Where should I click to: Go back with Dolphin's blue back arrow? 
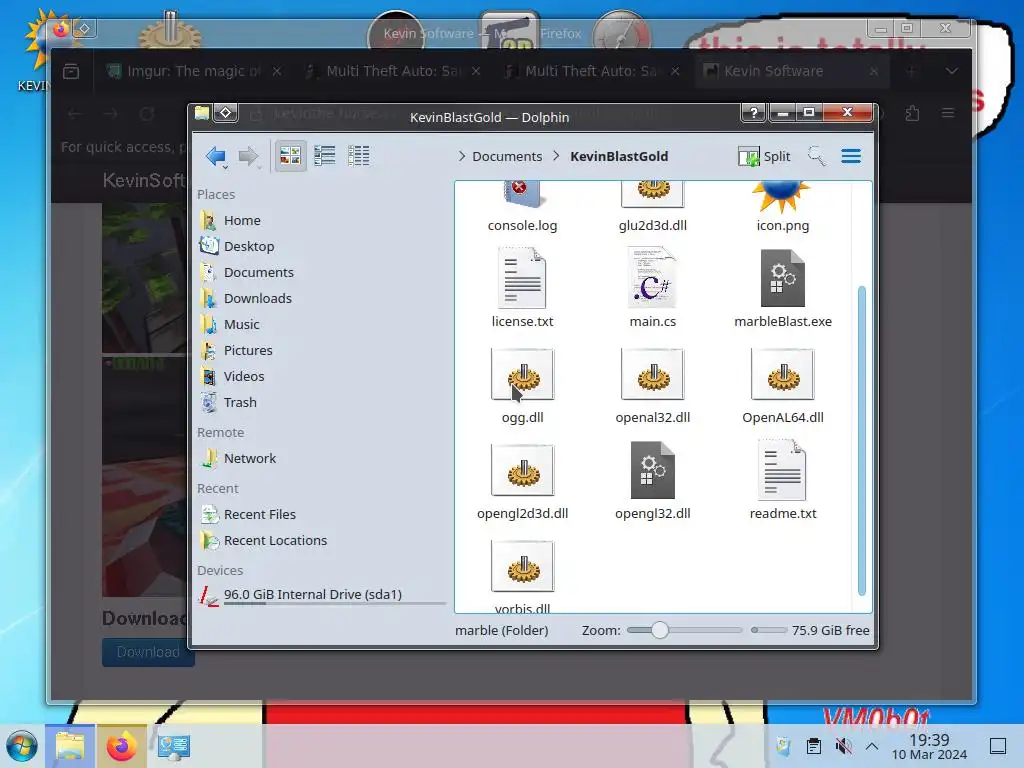[216, 156]
